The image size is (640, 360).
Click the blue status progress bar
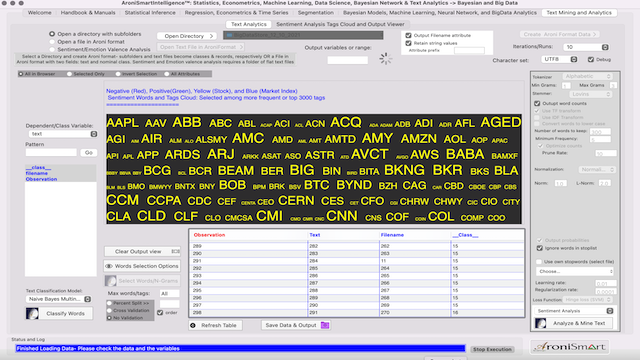(240, 349)
